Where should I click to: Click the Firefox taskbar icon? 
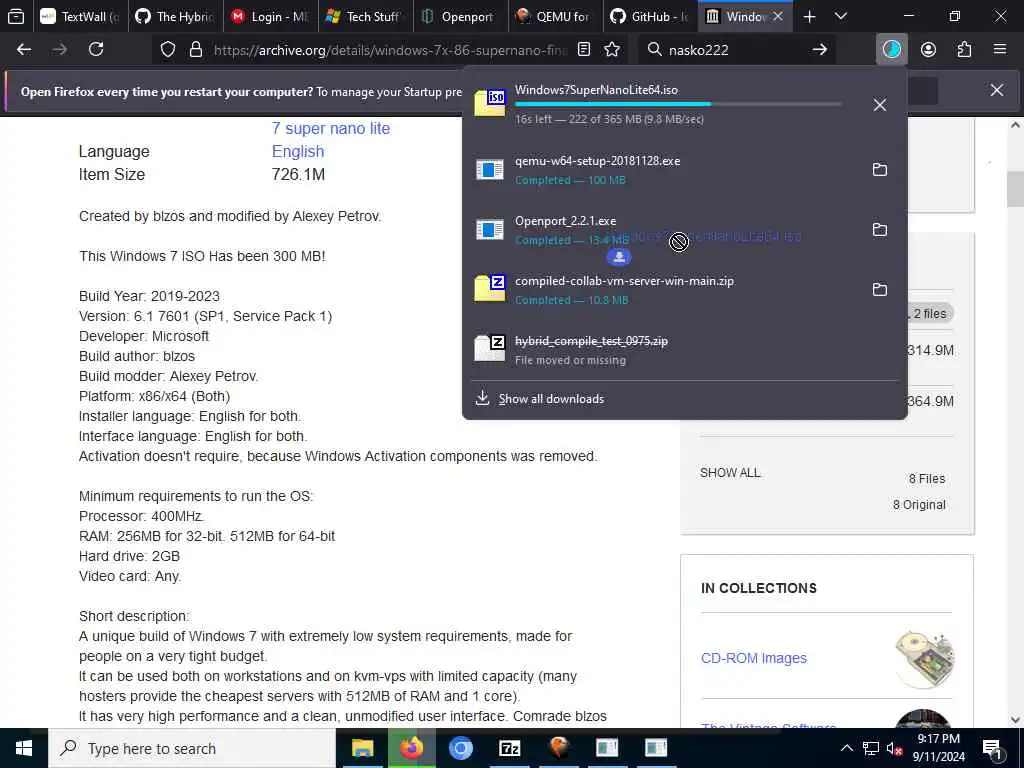(411, 748)
